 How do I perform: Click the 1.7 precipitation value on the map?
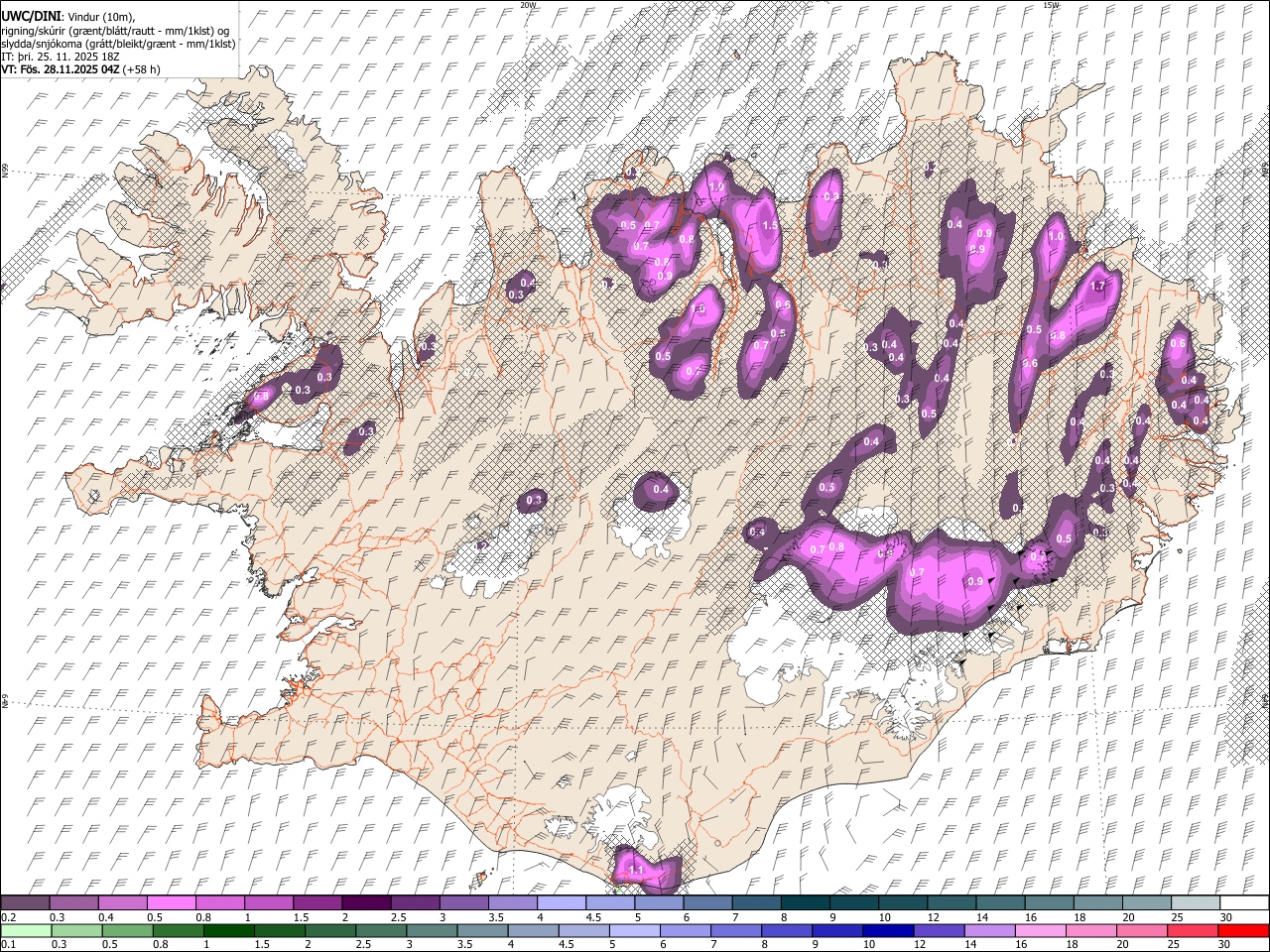pyautogui.click(x=1097, y=286)
